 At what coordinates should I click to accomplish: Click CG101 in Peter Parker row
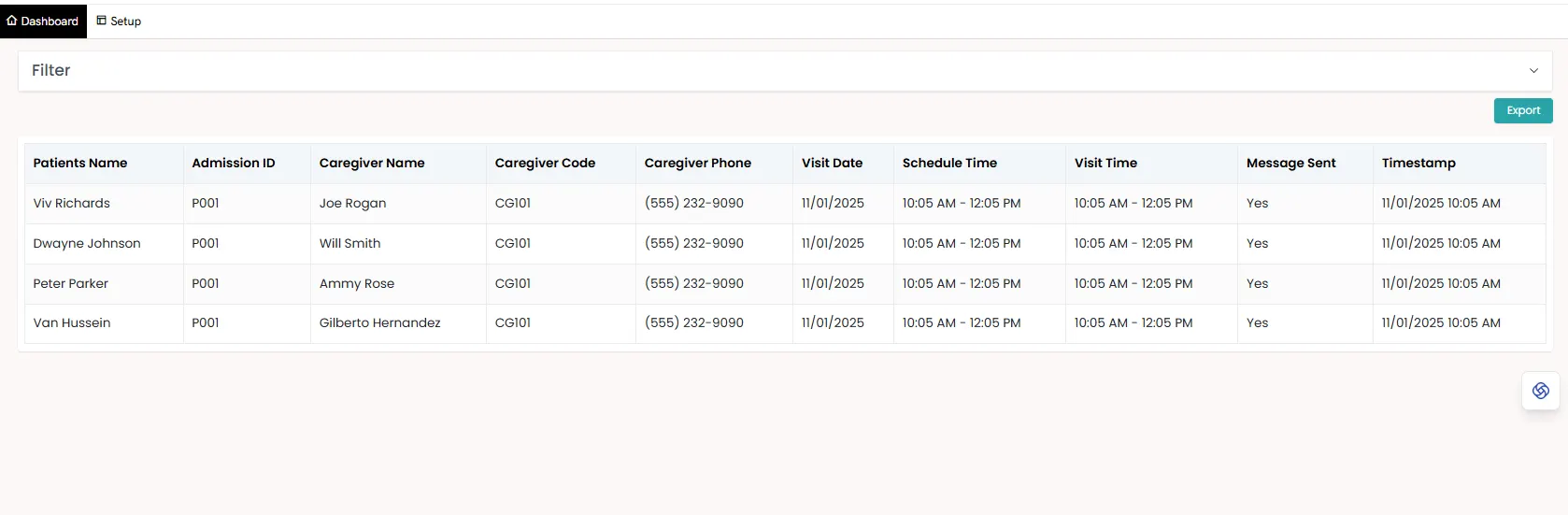pos(513,283)
